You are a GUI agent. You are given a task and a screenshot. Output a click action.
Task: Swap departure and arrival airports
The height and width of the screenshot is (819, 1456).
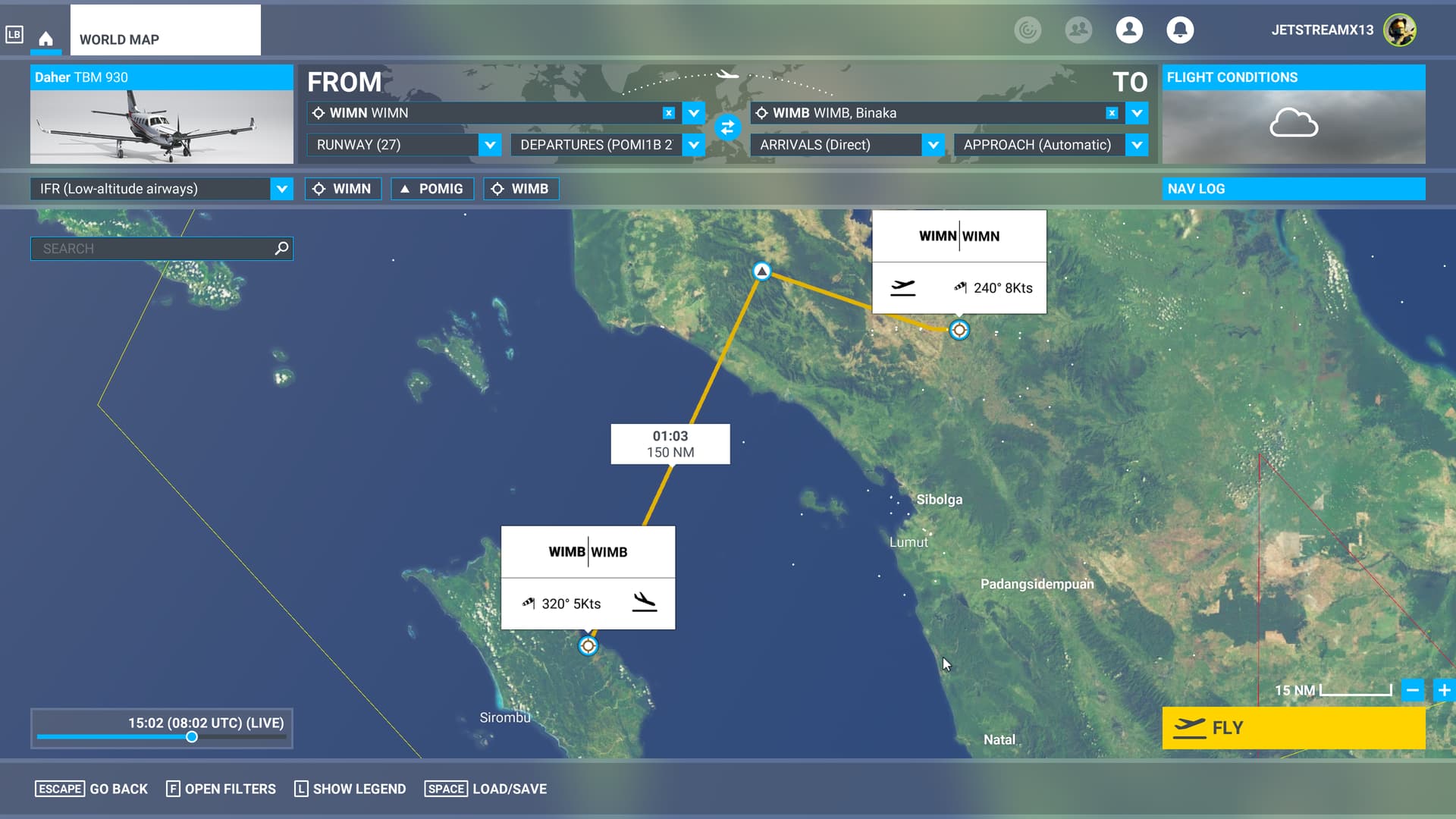[727, 127]
